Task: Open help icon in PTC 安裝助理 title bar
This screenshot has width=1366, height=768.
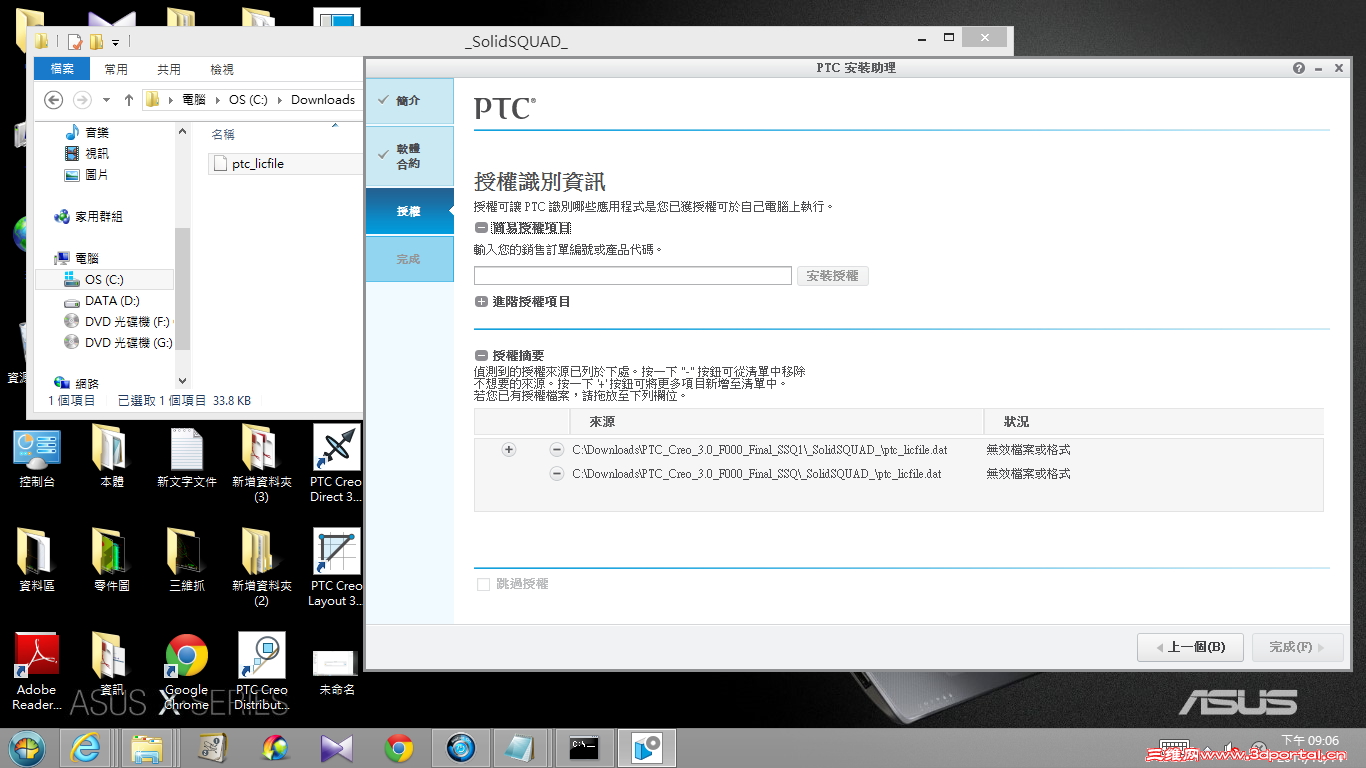Action: [x=1299, y=68]
